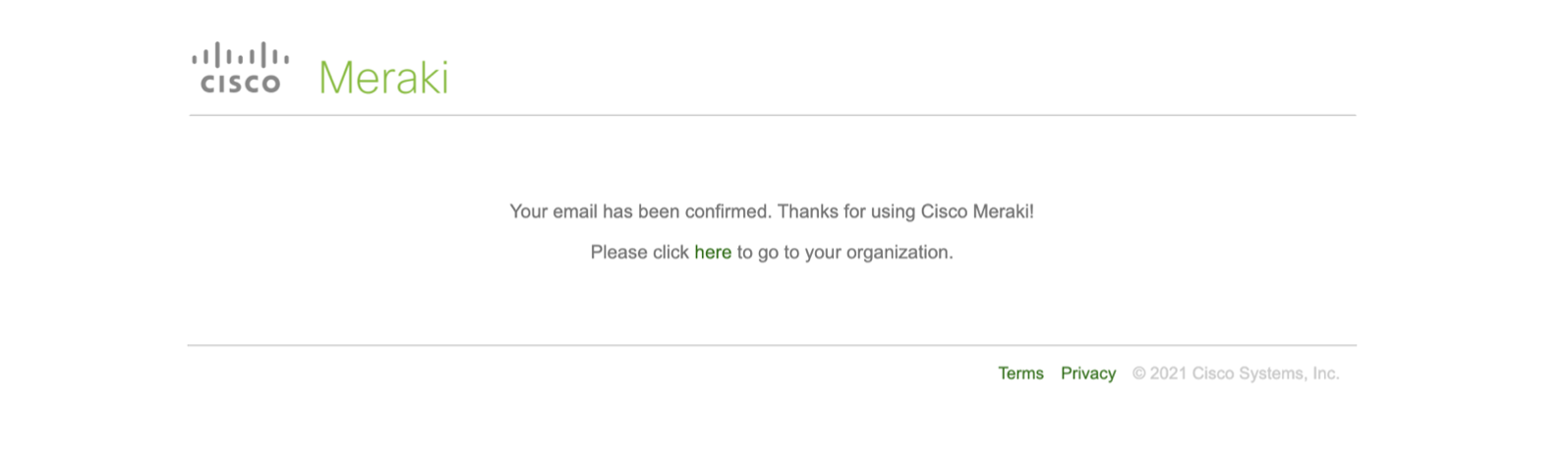Click the green Meraki logo text
Screen dimensions: 1568x465
(x=383, y=78)
